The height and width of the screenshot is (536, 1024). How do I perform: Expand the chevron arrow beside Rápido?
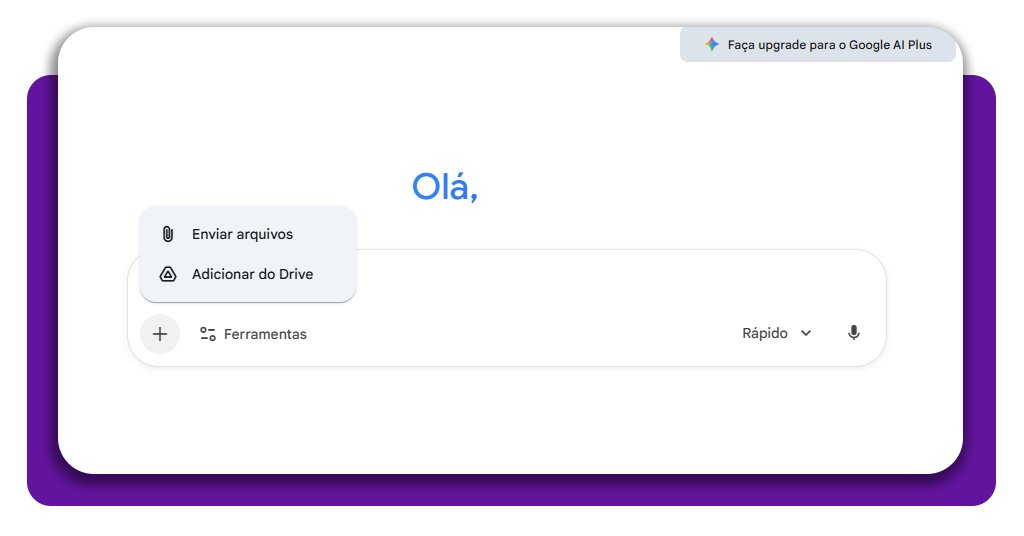(x=806, y=334)
